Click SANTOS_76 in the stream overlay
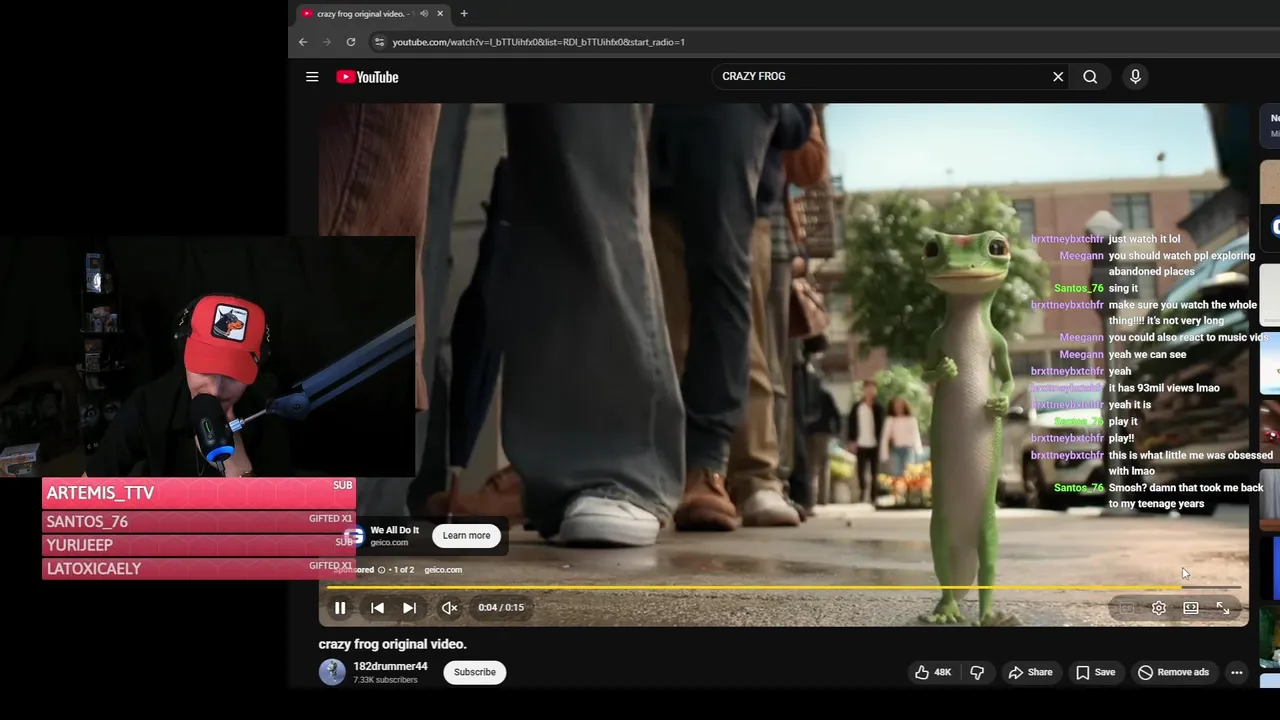This screenshot has width=1280, height=720. (87, 522)
